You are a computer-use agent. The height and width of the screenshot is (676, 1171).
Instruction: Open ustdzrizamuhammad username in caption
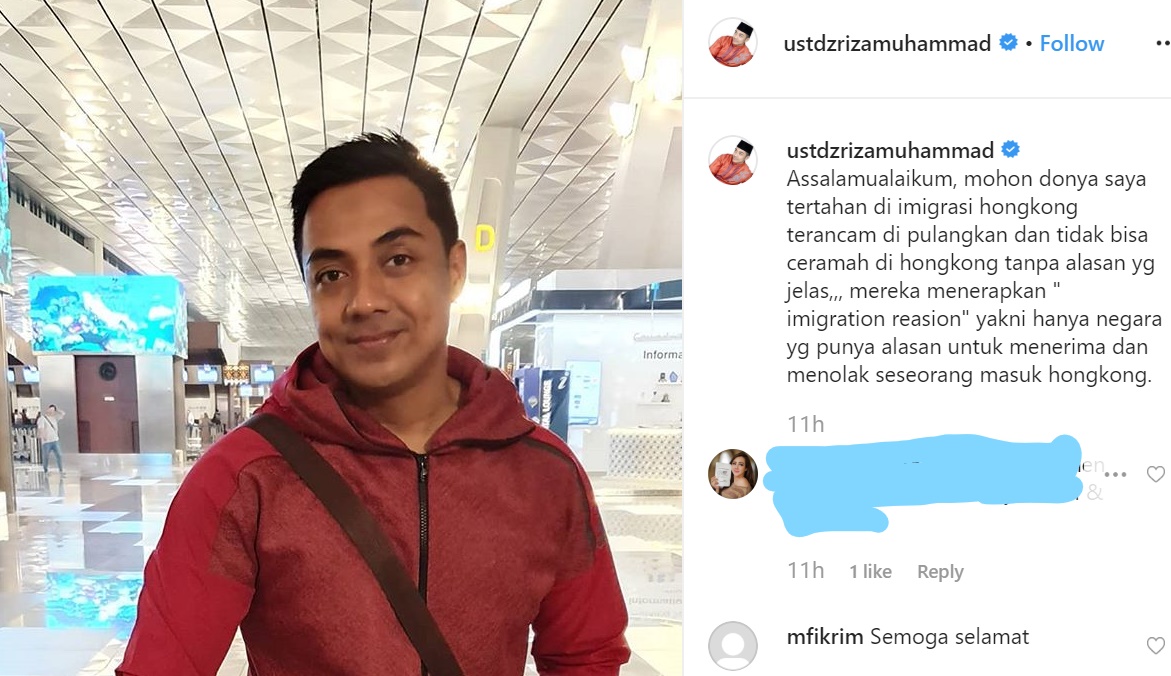[890, 151]
